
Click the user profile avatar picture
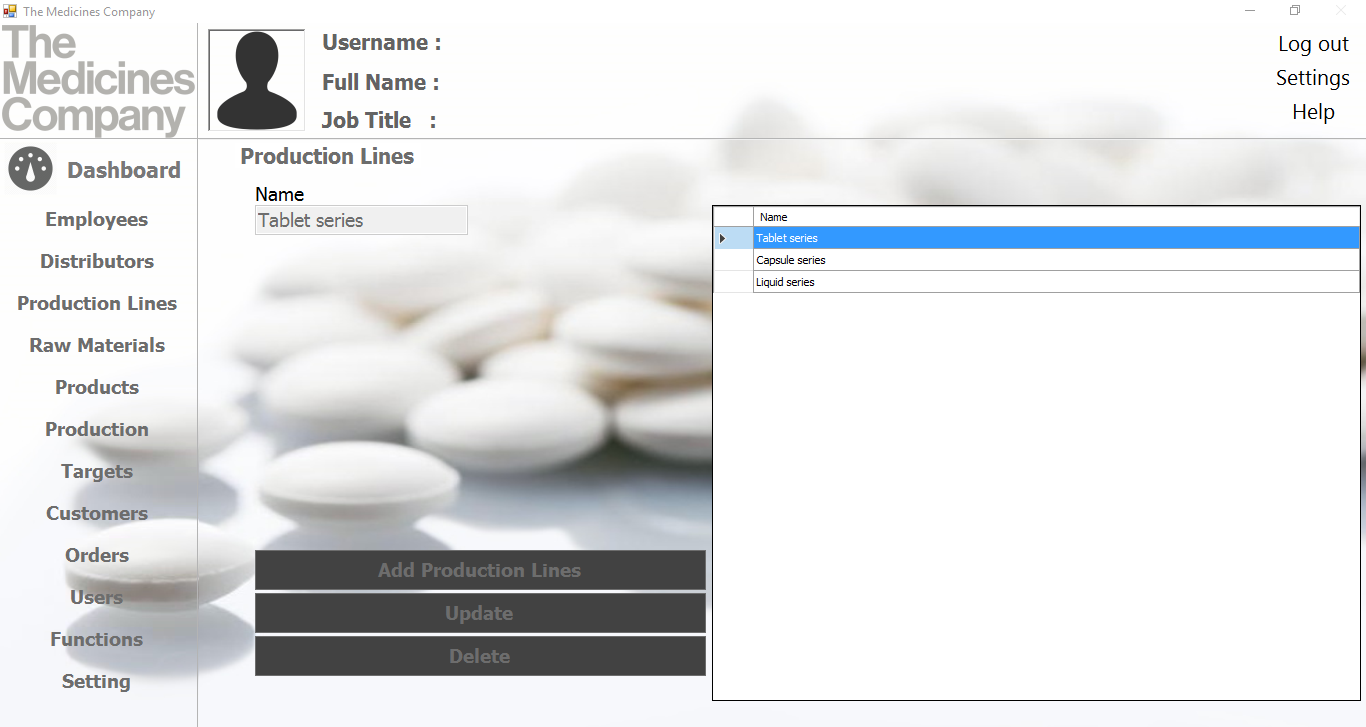coord(257,80)
